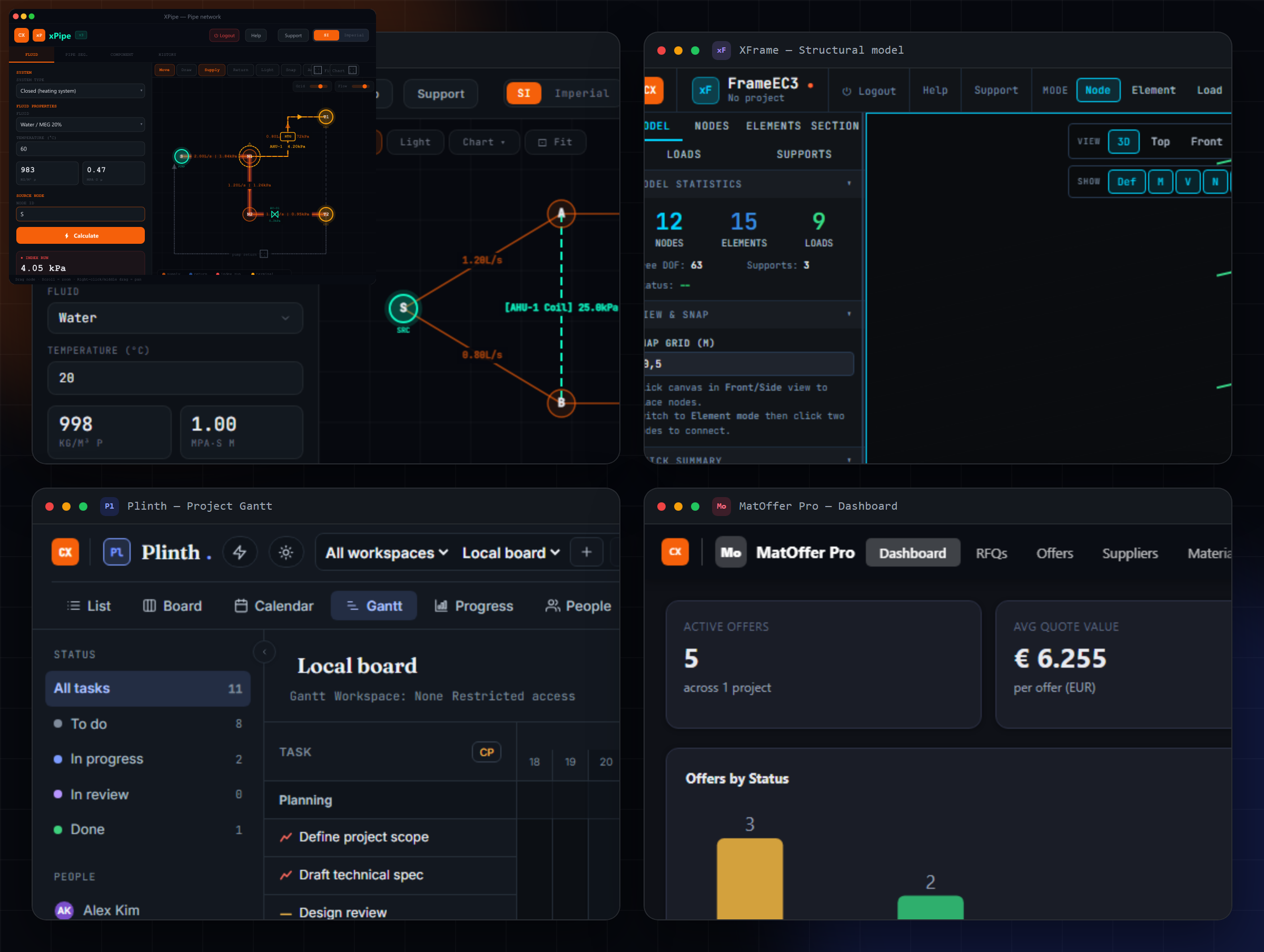Switch to the Calendar view in Plinth
The image size is (1264, 952).
[274, 606]
